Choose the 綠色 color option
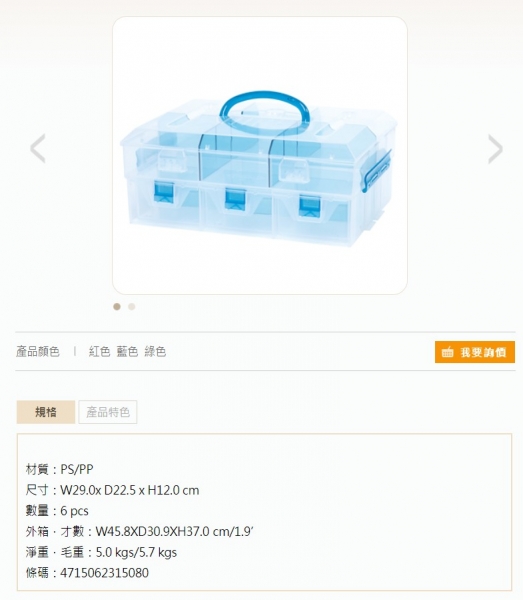Image resolution: width=523 pixels, height=600 pixels. 155,351
